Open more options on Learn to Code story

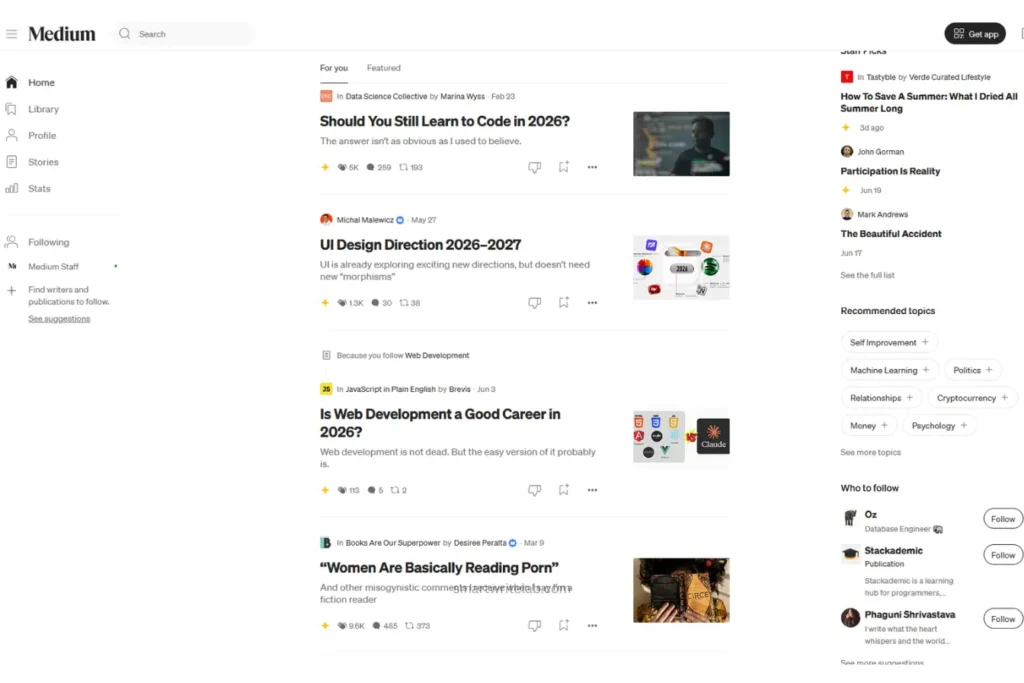(592, 167)
